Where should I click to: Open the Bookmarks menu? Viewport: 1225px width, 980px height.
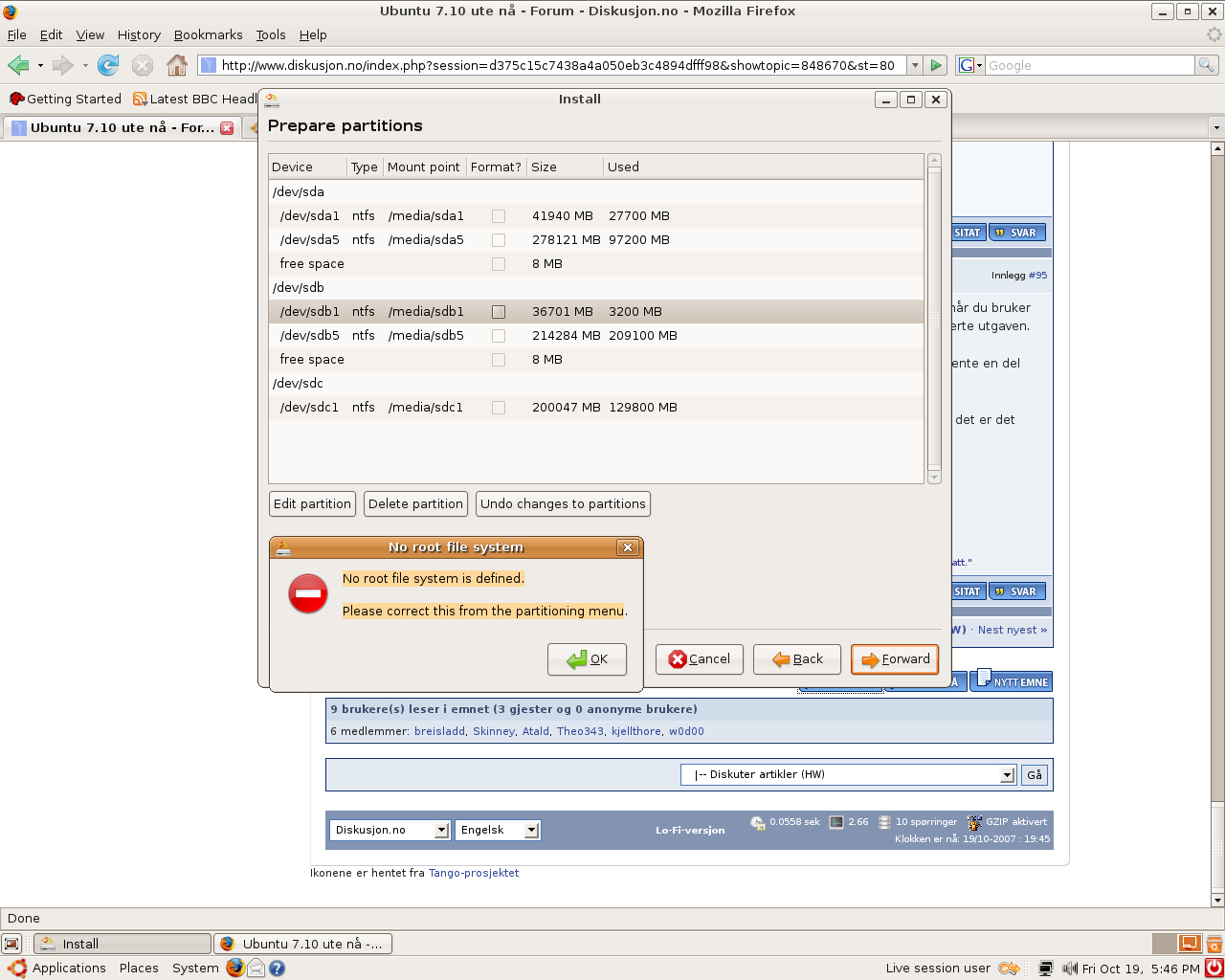point(208,34)
